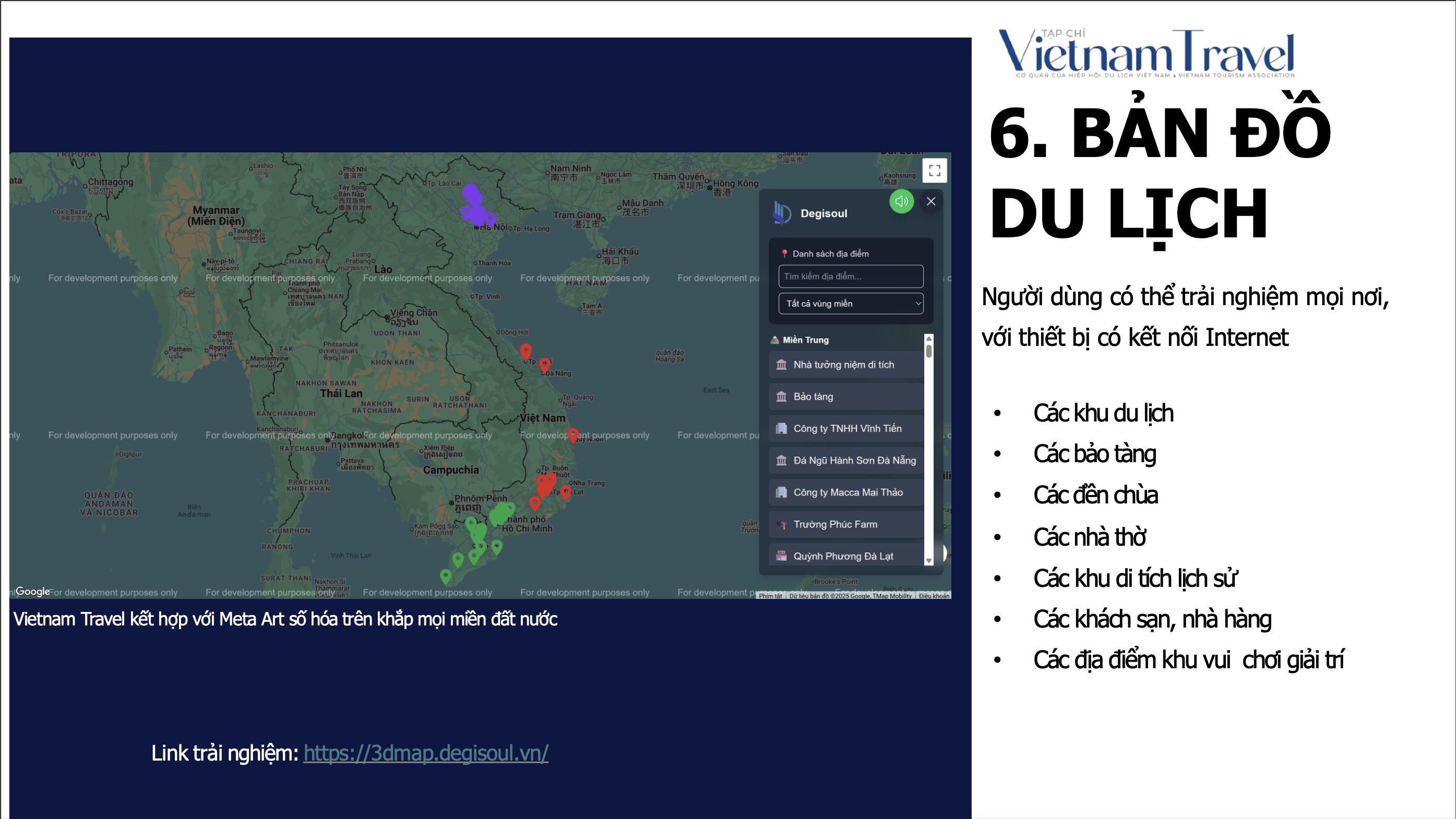The height and width of the screenshot is (819, 1456).
Task: Click building icon of Công ty TNHH Vĩnh Tiến
Action: click(781, 429)
